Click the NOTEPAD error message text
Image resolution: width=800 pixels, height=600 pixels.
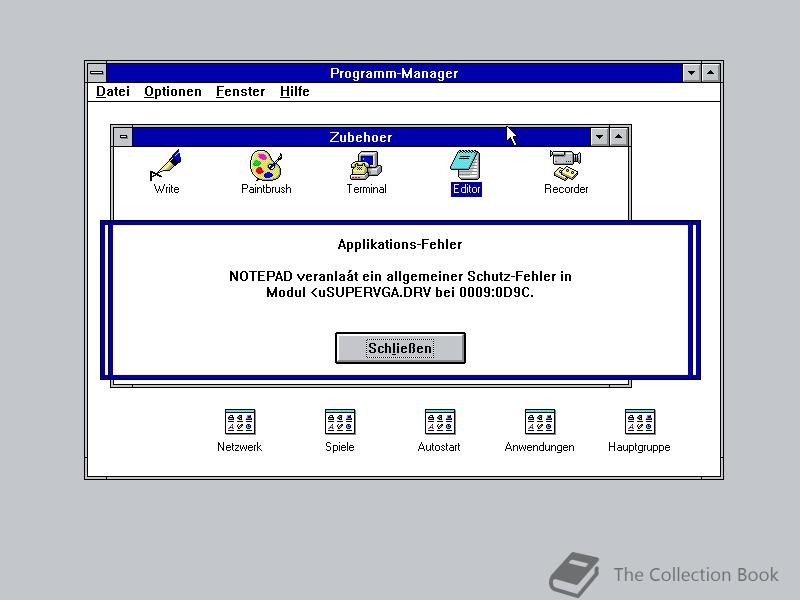tap(400, 284)
